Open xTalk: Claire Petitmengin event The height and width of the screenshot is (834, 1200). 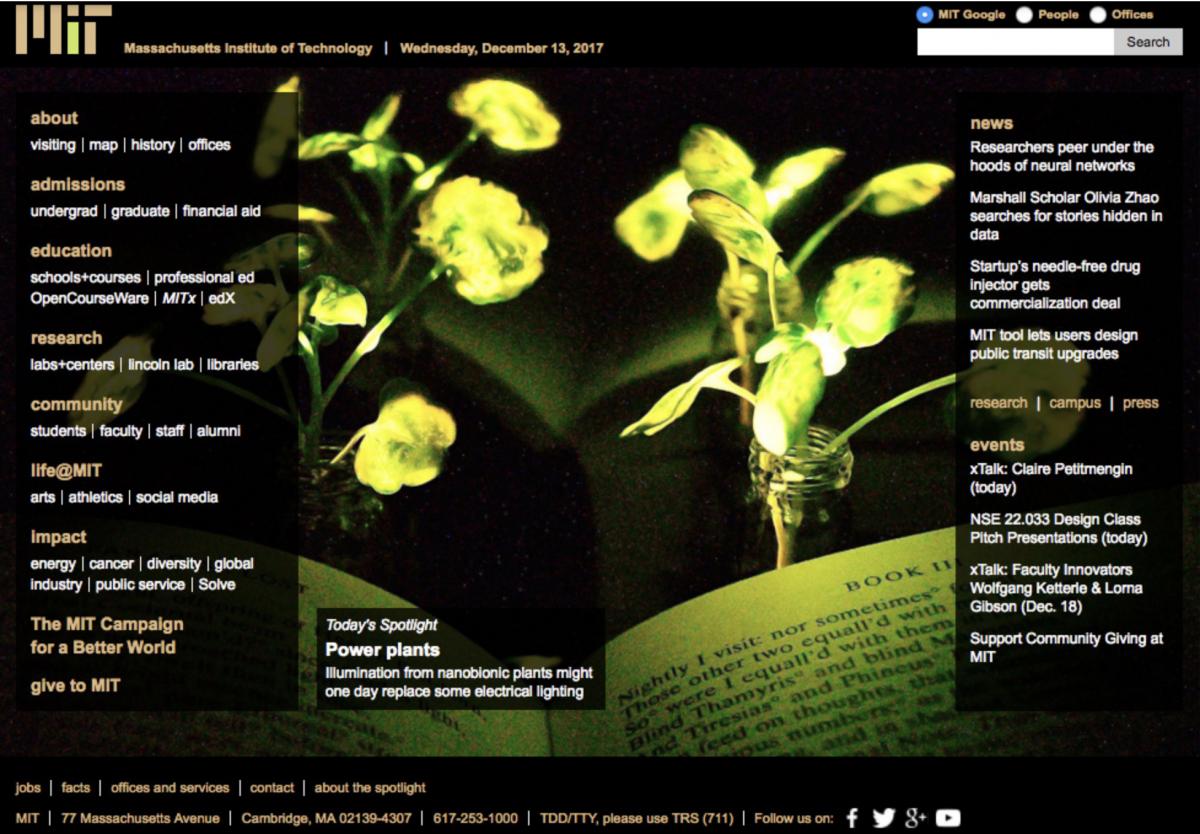(1051, 478)
